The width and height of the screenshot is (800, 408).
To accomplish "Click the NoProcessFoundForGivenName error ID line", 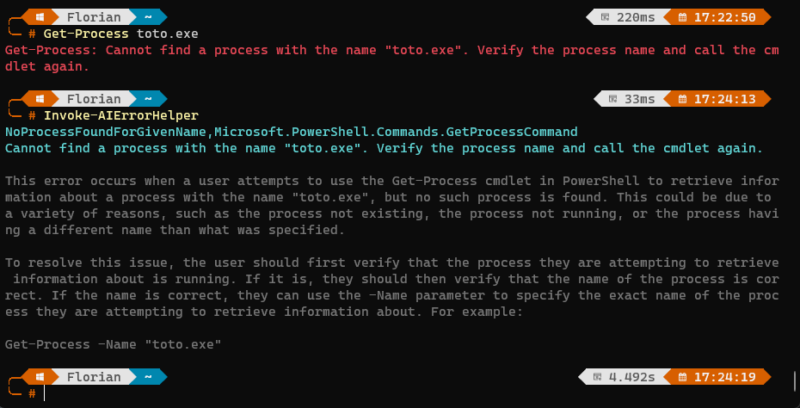I will tap(291, 132).
